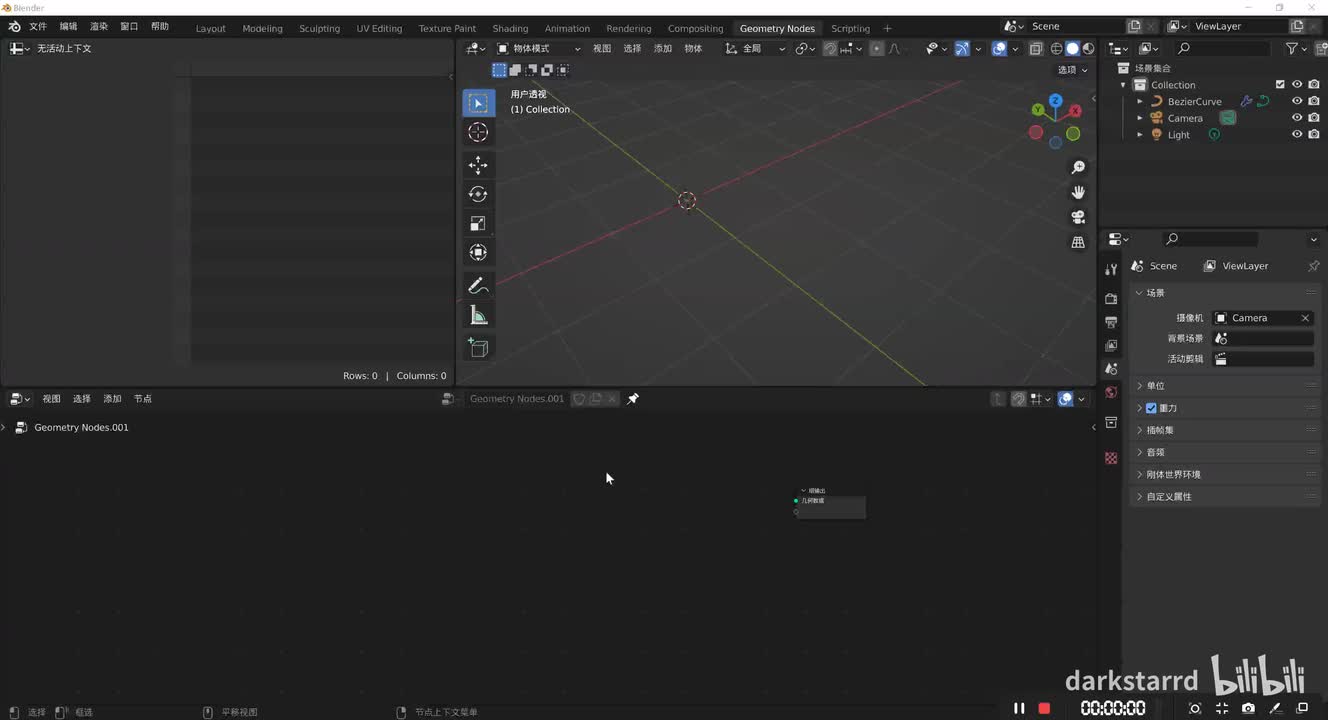This screenshot has height=720, width=1328.
Task: Open the 选项 options dropdown
Action: coord(1072,70)
